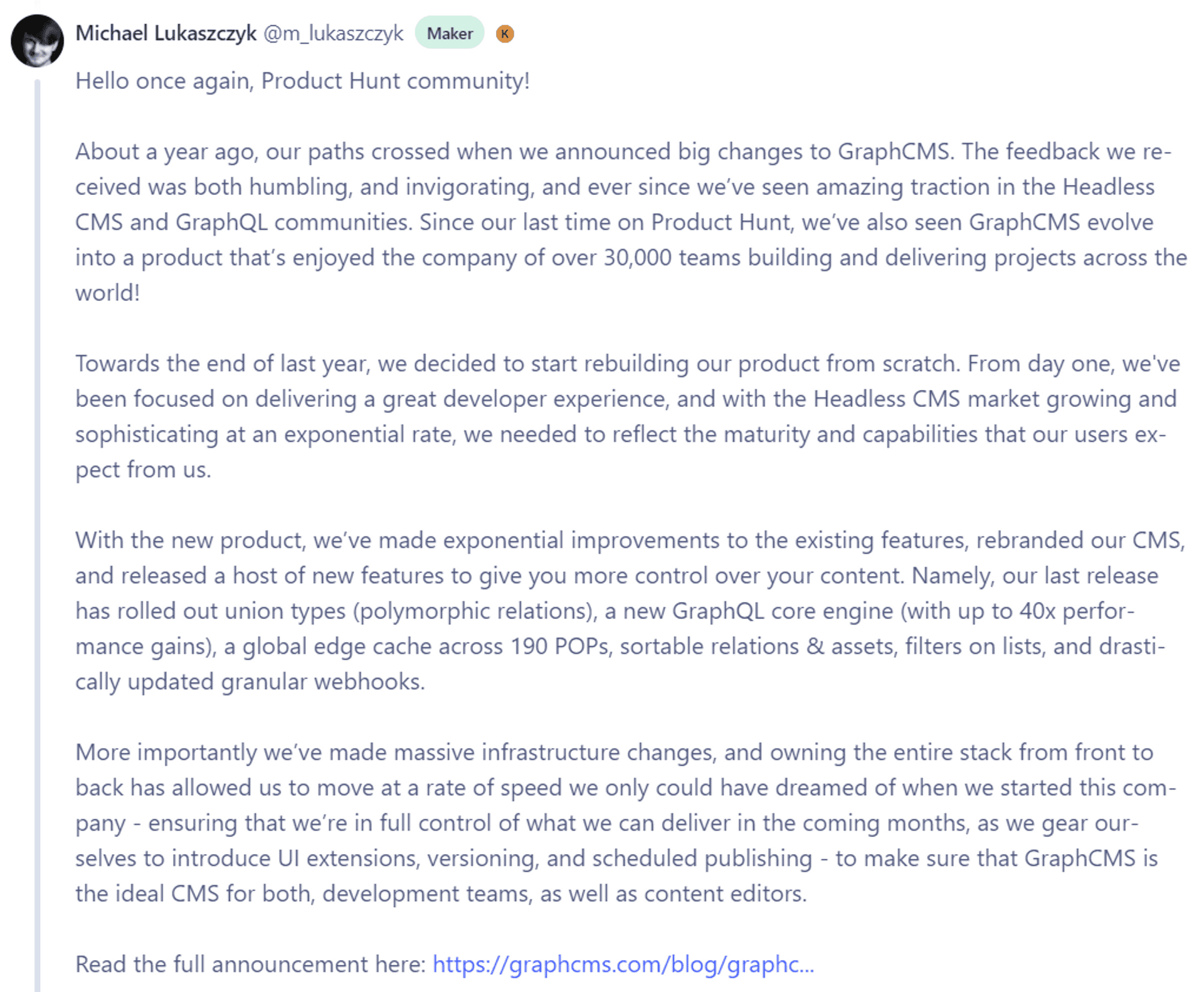Click Michael Lukaszczyk's profile avatar
Image resolution: width=1204 pixels, height=992 pixels.
pyautogui.click(x=37, y=41)
